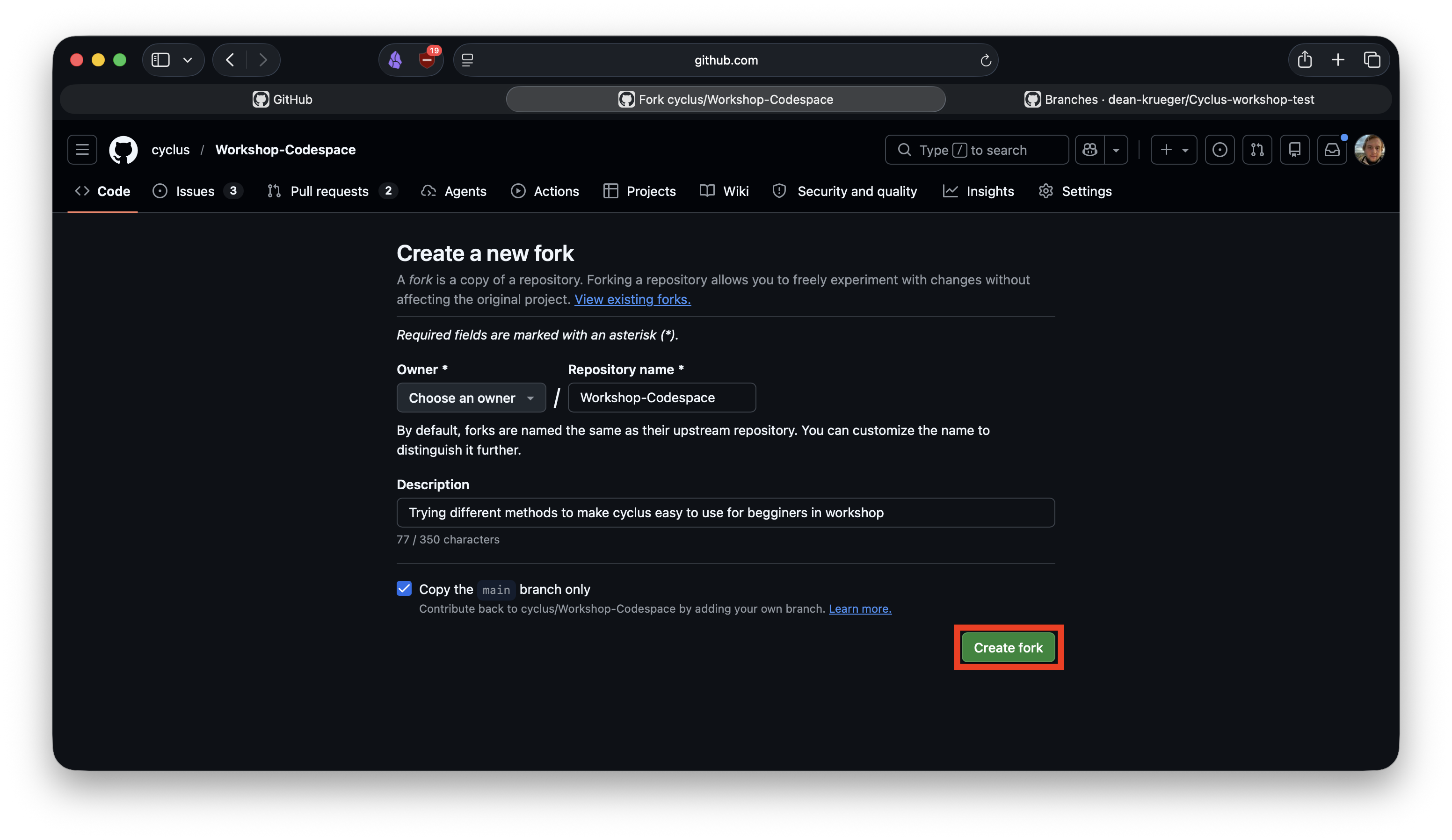Click the Create fork button
The width and height of the screenshot is (1452, 840).
(1009, 648)
